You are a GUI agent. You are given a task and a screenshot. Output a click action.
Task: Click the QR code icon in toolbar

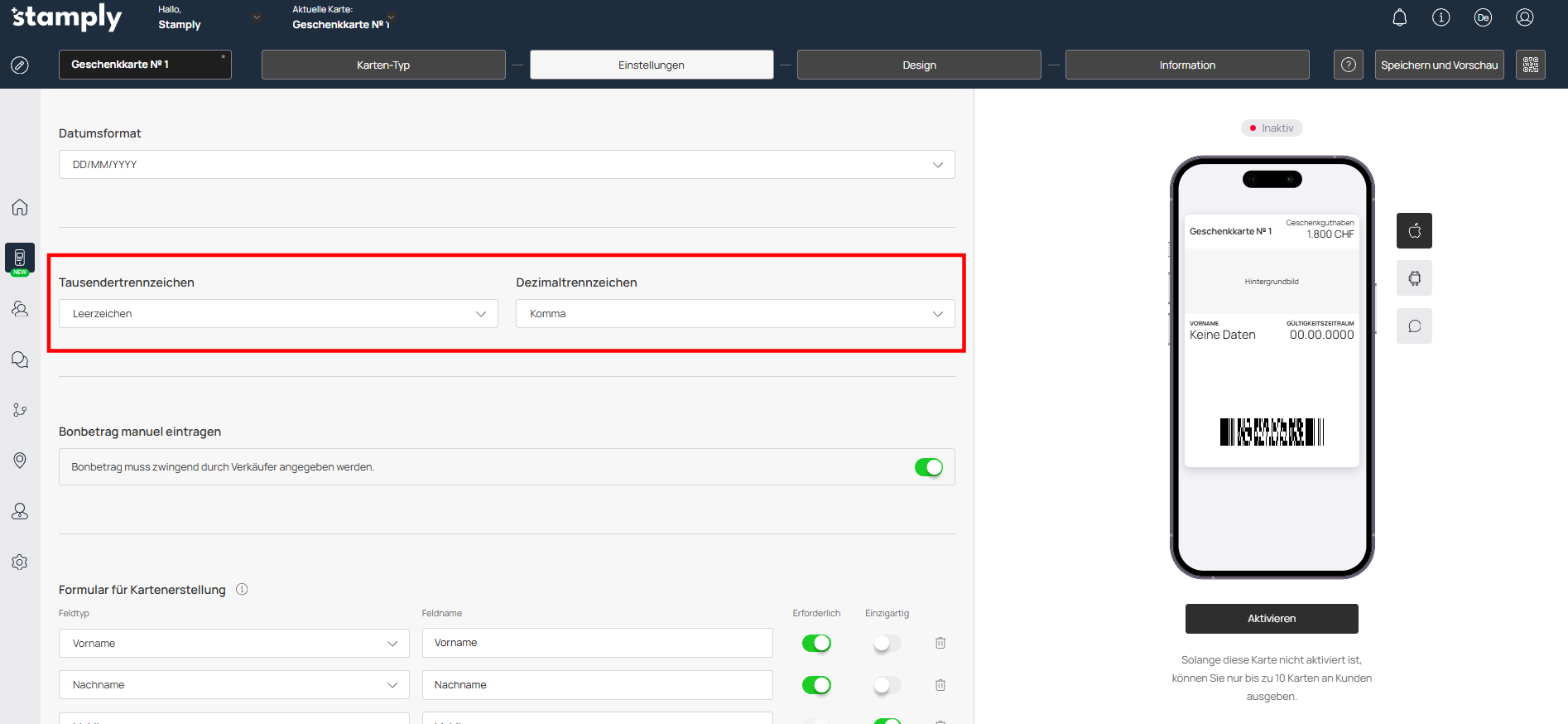1530,65
